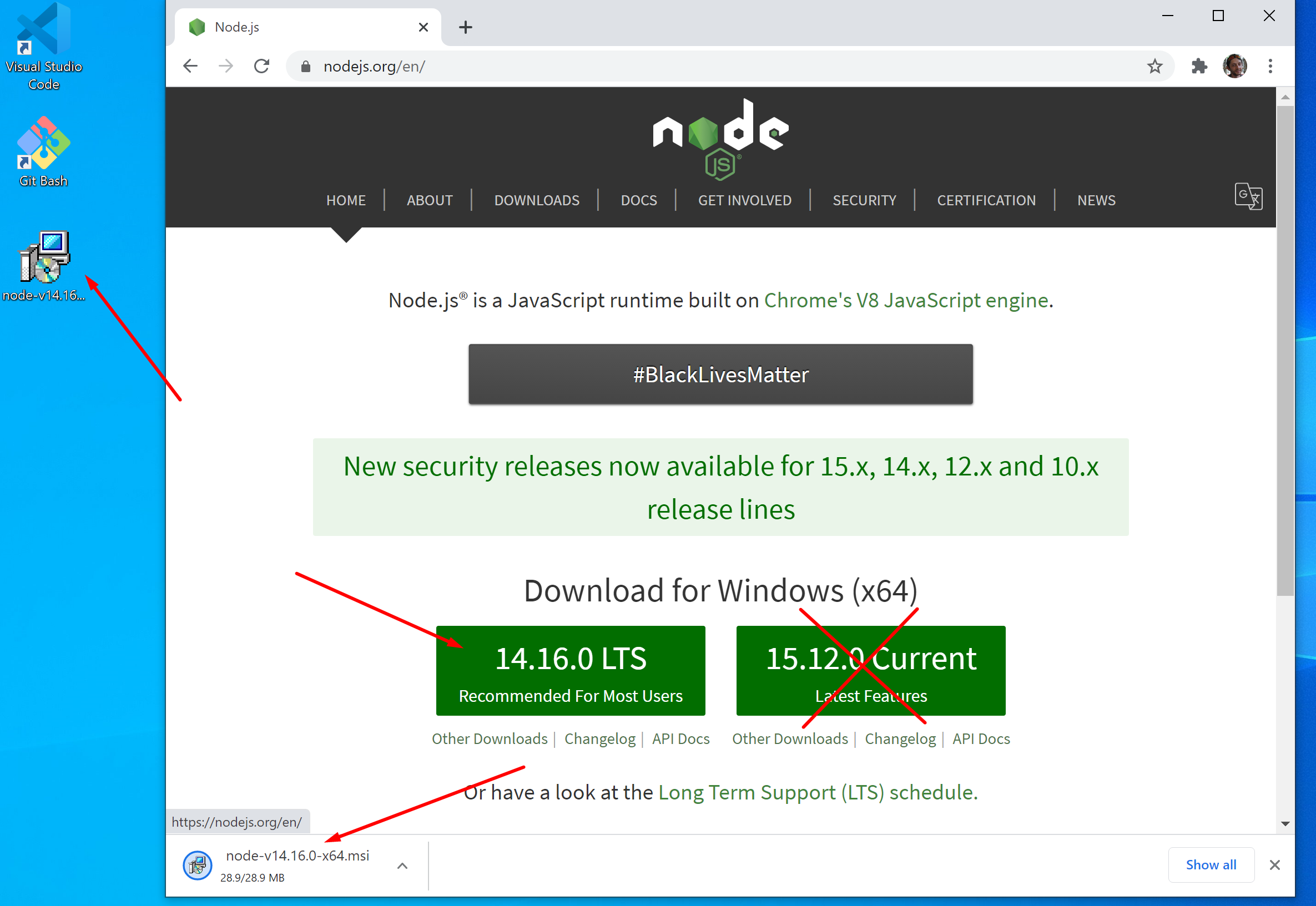Viewport: 1316px width, 906px height.
Task: Click the vertical scrollbar thumb
Action: (1285, 351)
